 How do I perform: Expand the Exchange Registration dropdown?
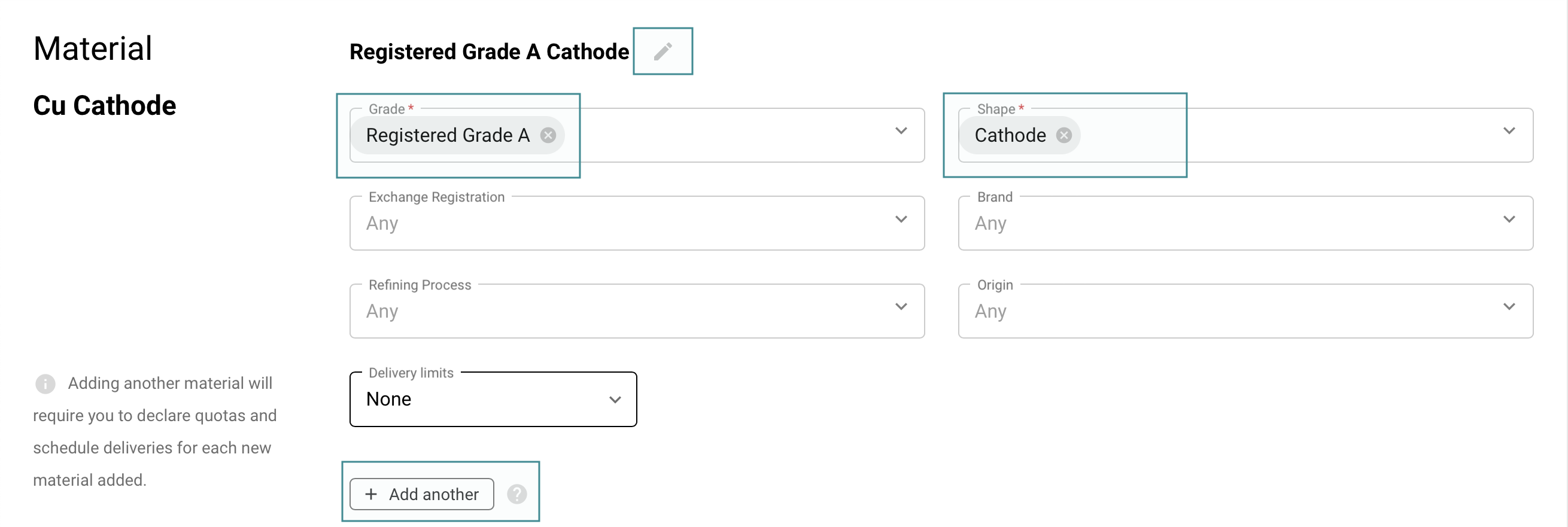click(901, 220)
